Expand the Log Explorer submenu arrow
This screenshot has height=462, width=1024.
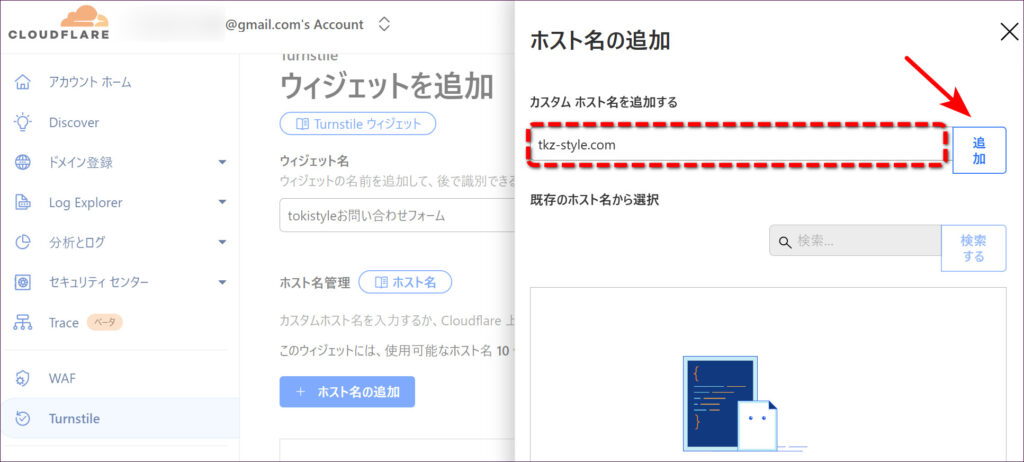point(222,202)
